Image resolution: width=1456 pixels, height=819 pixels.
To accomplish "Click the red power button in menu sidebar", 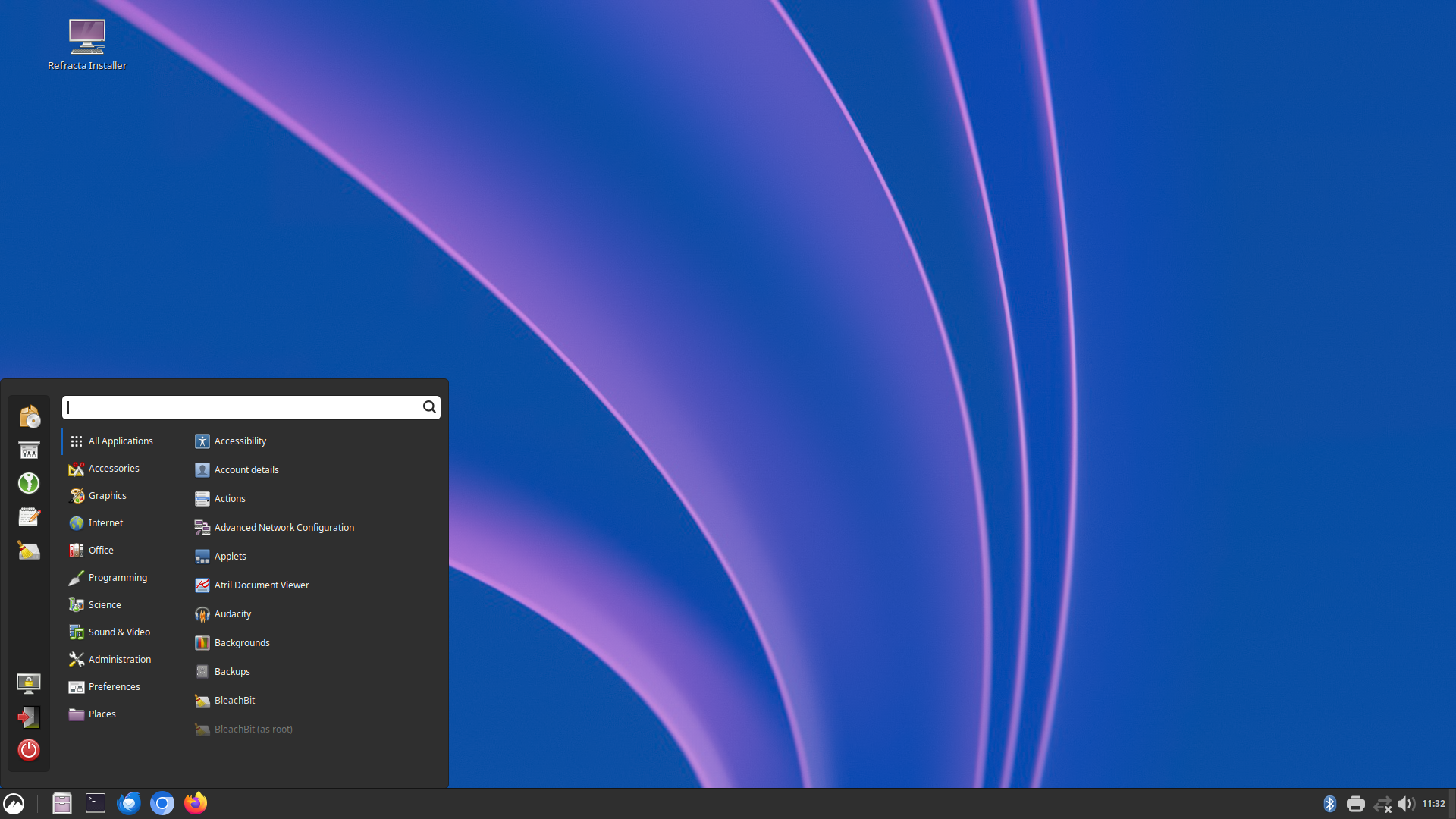I will pyautogui.click(x=29, y=750).
